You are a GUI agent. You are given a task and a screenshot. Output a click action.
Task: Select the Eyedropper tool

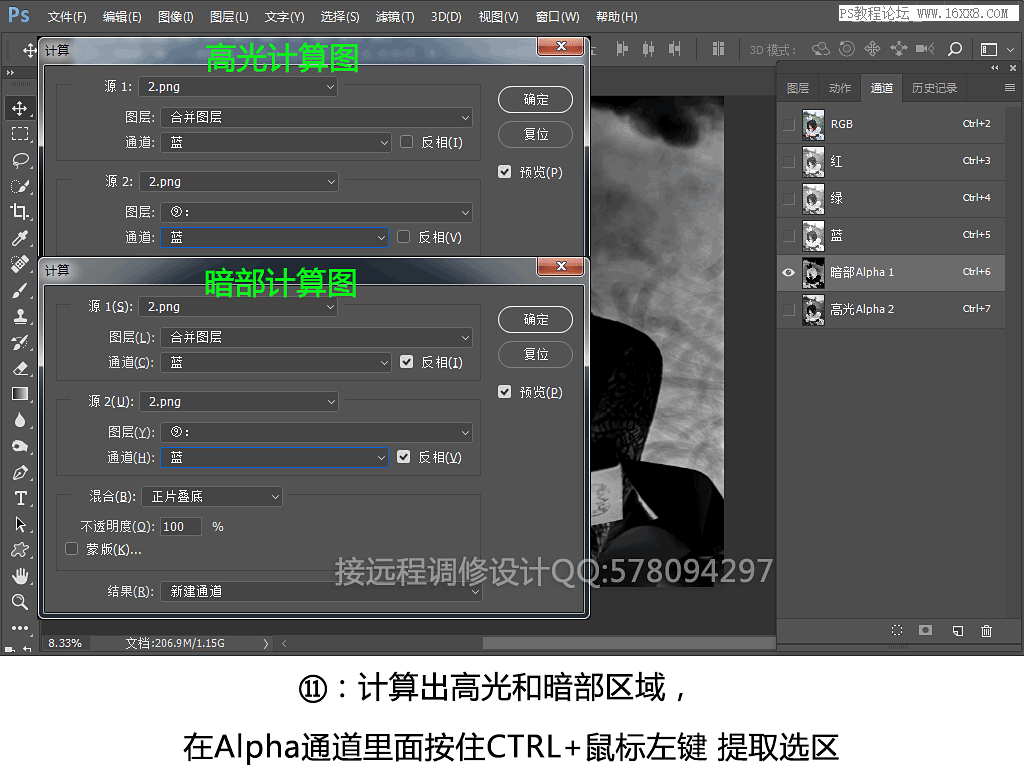[x=20, y=238]
